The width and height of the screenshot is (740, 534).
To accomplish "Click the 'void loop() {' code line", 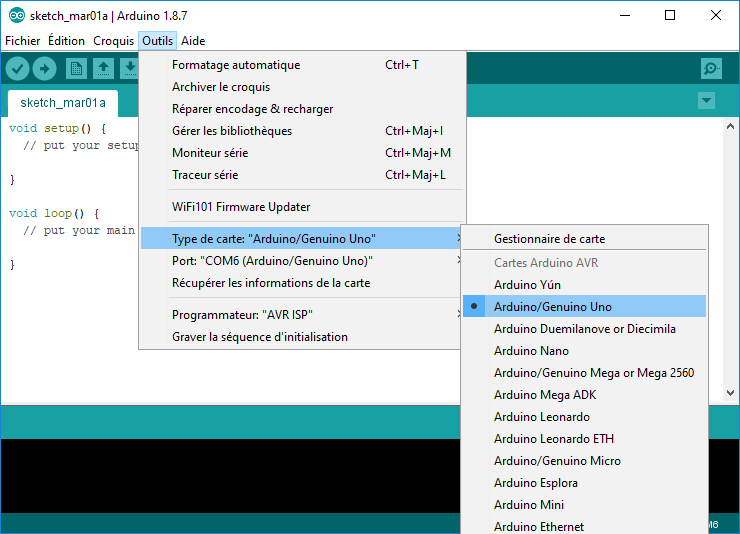I will pyautogui.click(x=54, y=213).
